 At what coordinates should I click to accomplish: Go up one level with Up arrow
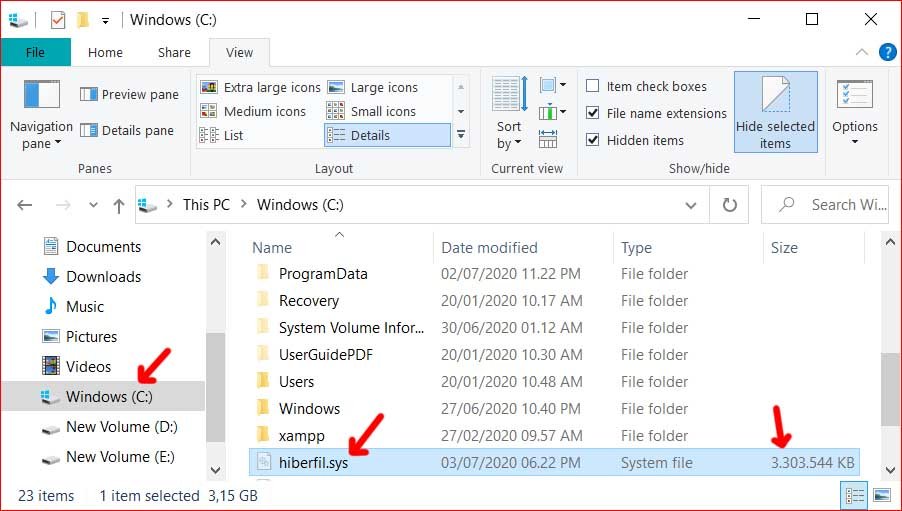point(119,205)
